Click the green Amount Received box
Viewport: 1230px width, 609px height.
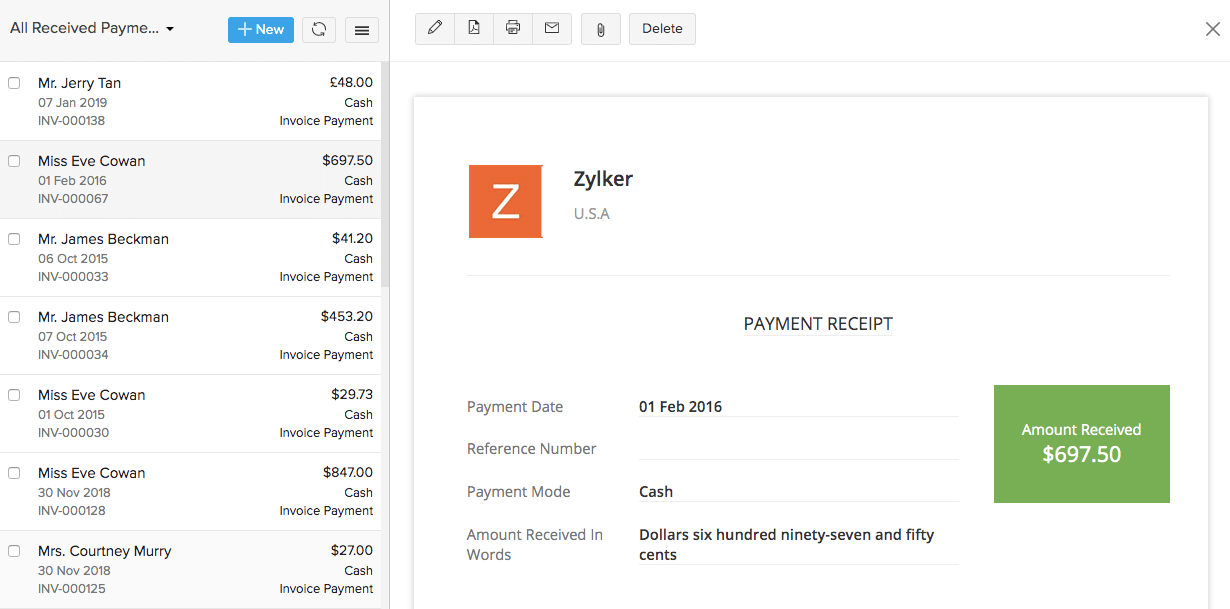pyautogui.click(x=1081, y=443)
